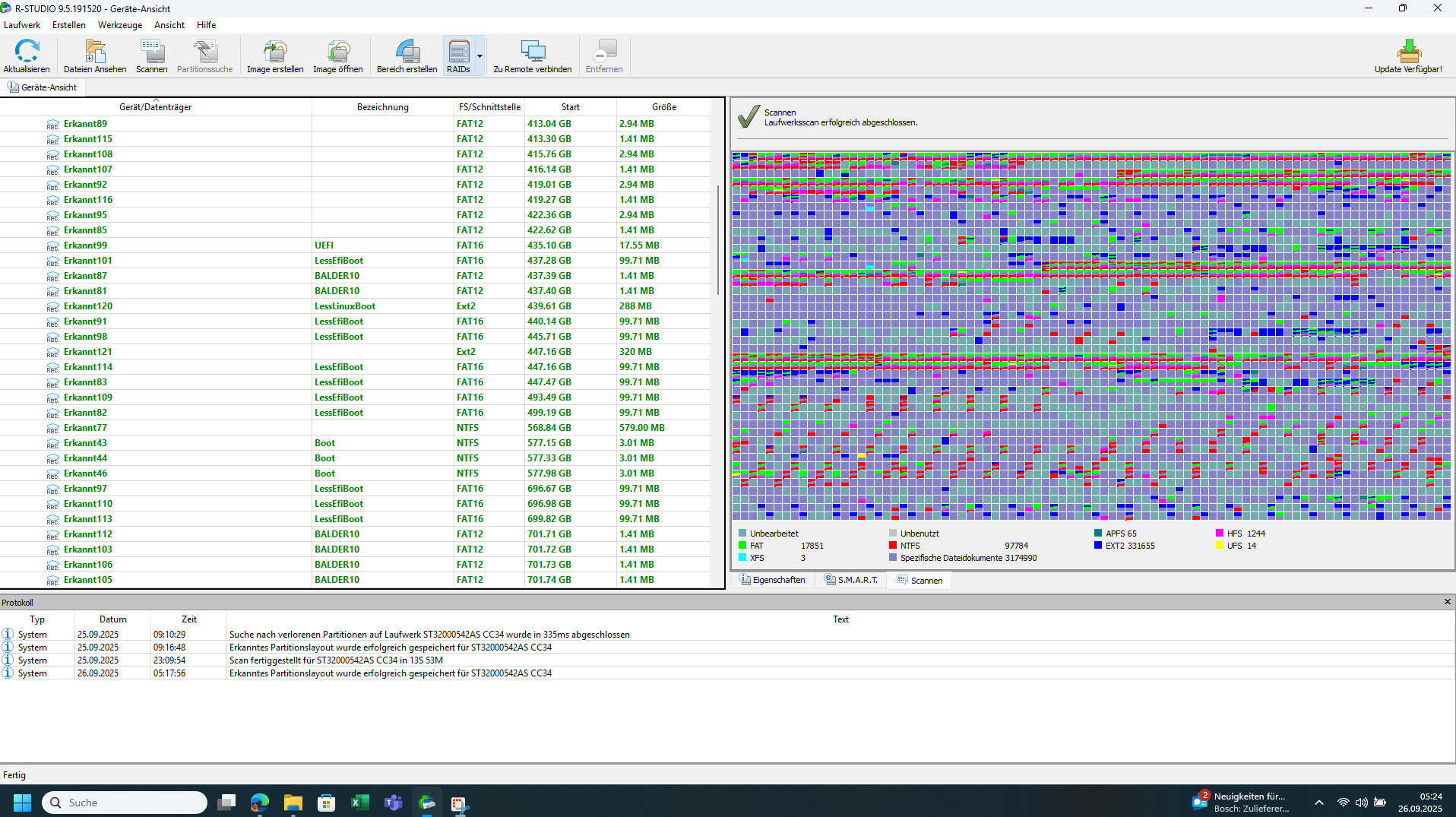Switch to the Eigenschaften tab
1456x817 pixels.
click(x=772, y=580)
